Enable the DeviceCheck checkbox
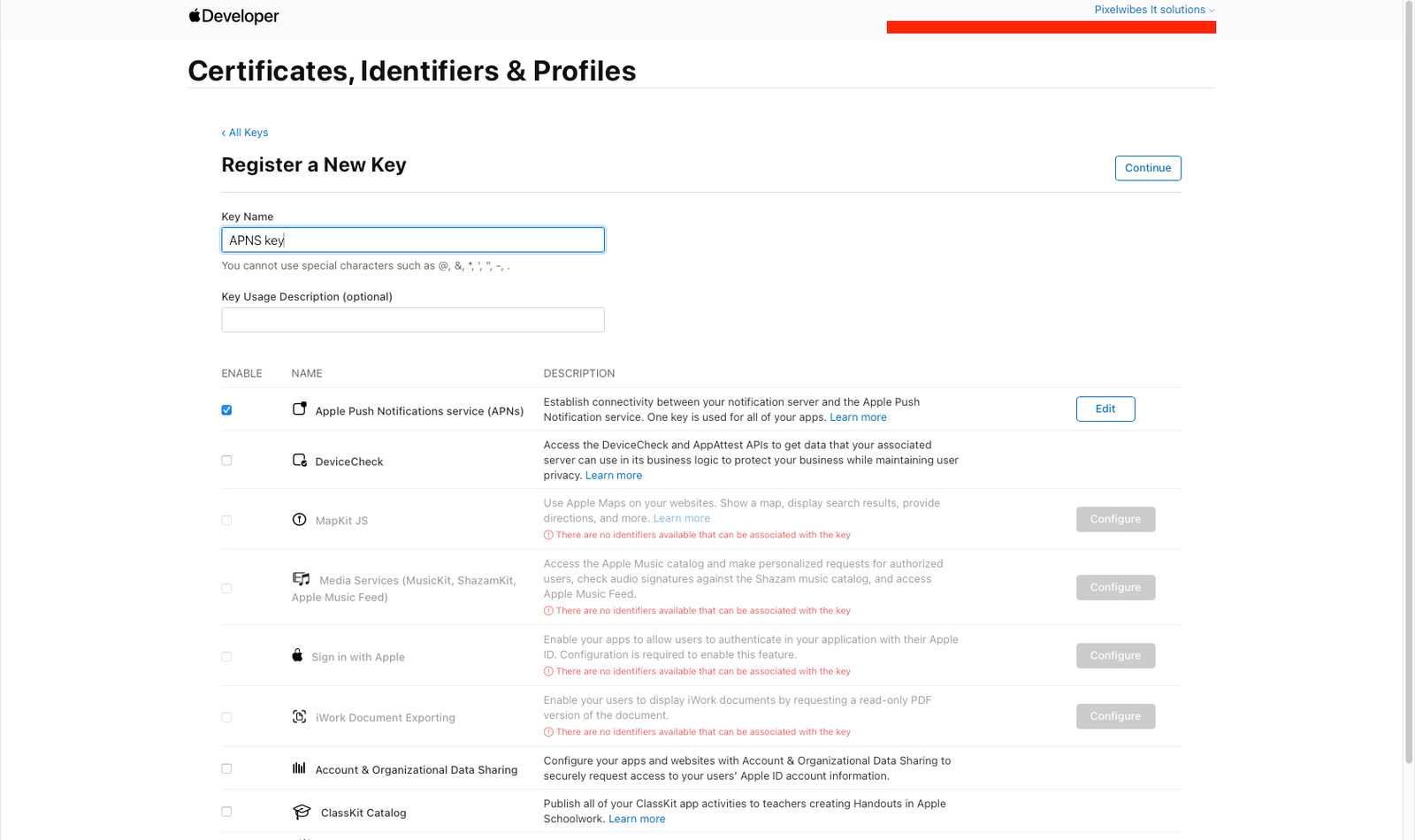Image resolution: width=1415 pixels, height=840 pixels. (226, 461)
